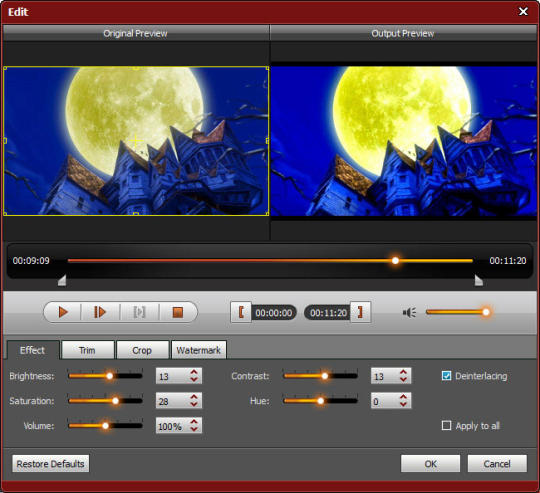The height and width of the screenshot is (493, 540).
Task: Click the Original Preview video image
Action: pyautogui.click(x=136, y=141)
